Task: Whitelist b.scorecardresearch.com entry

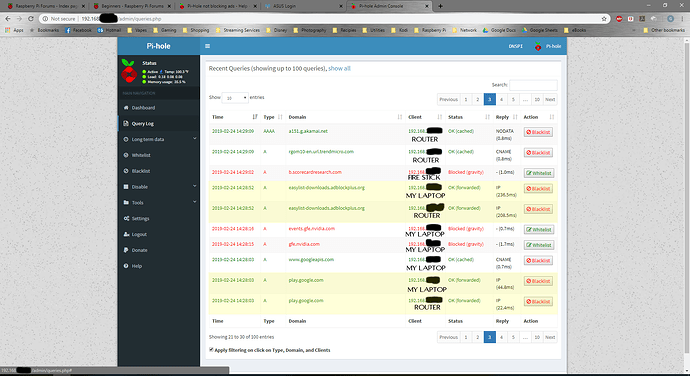Action: pos(539,173)
